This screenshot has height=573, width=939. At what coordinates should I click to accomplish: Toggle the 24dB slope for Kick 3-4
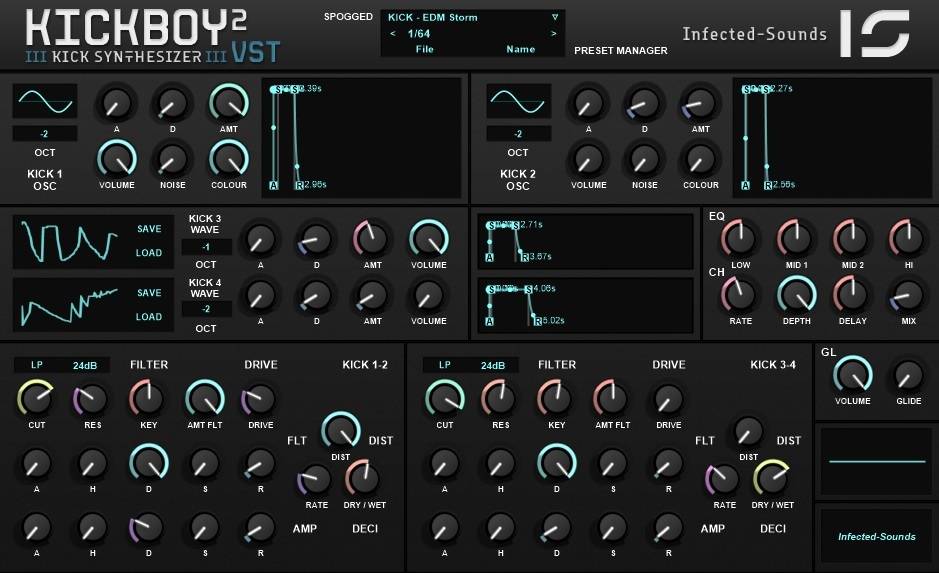[493, 365]
